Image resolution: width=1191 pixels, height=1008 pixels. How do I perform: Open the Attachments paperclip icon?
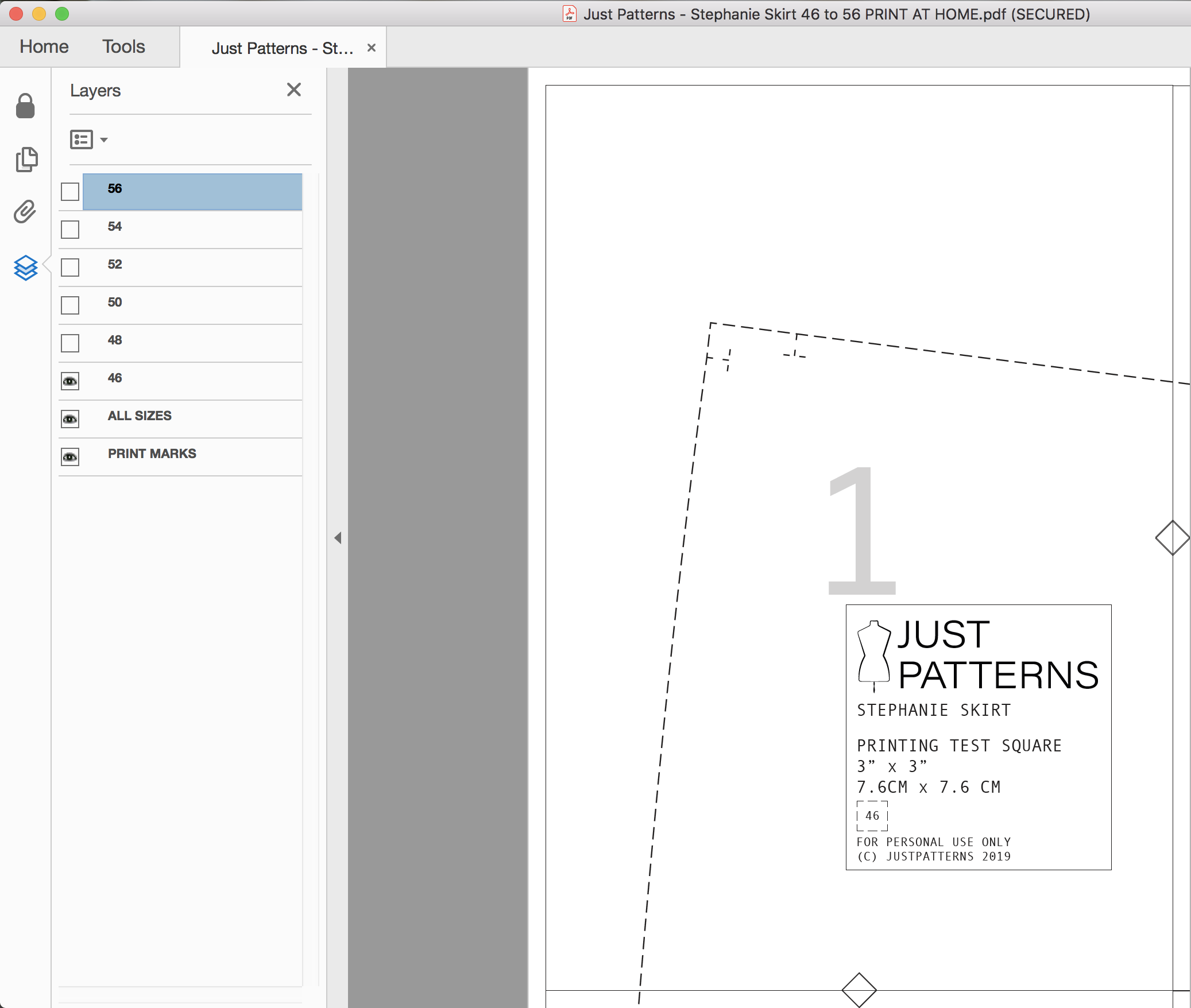pos(25,212)
